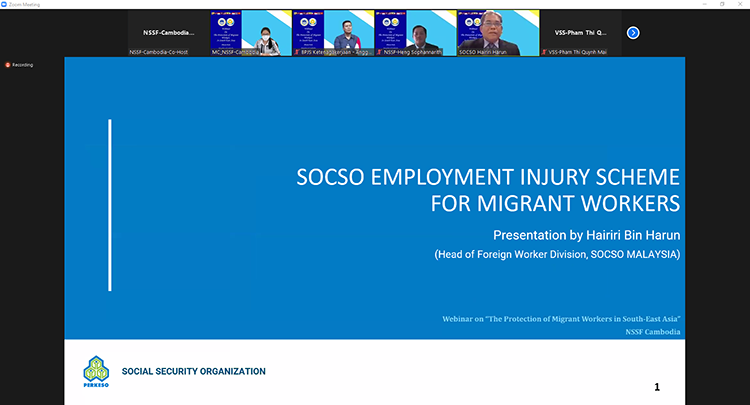Click the Zoom Meeting title bar icon
Image resolution: width=750 pixels, height=405 pixels.
coord(4,4)
